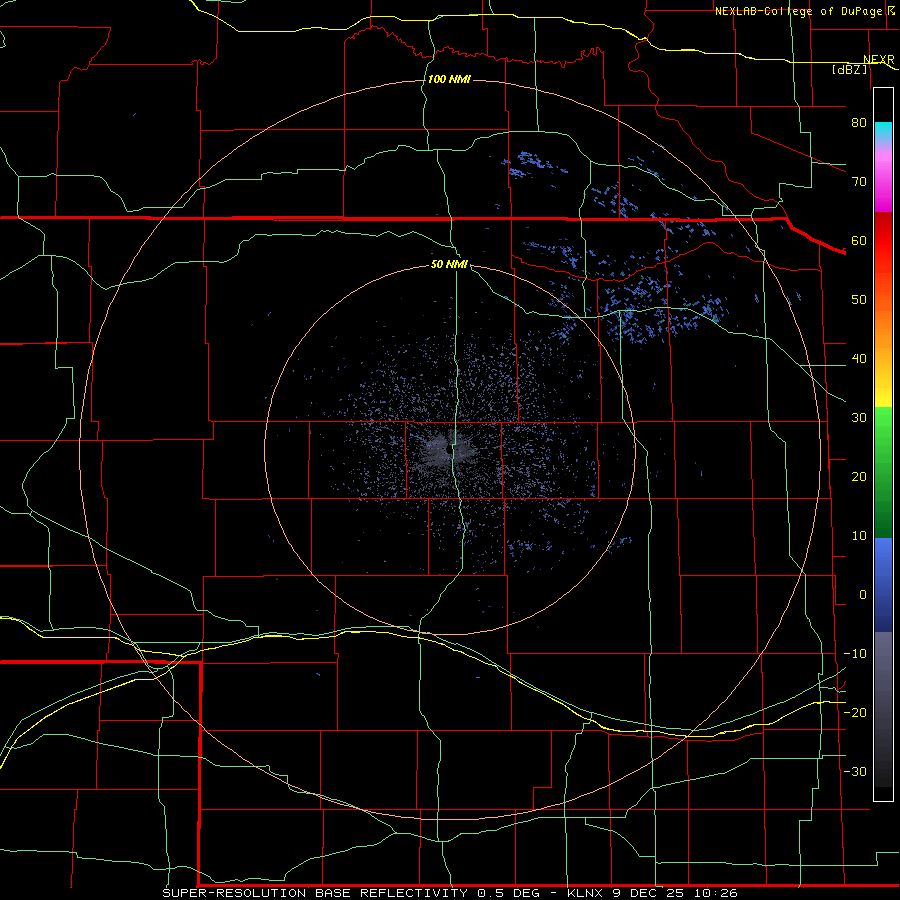
Task: Click the "[dBZ]" units label
Action: (850, 69)
